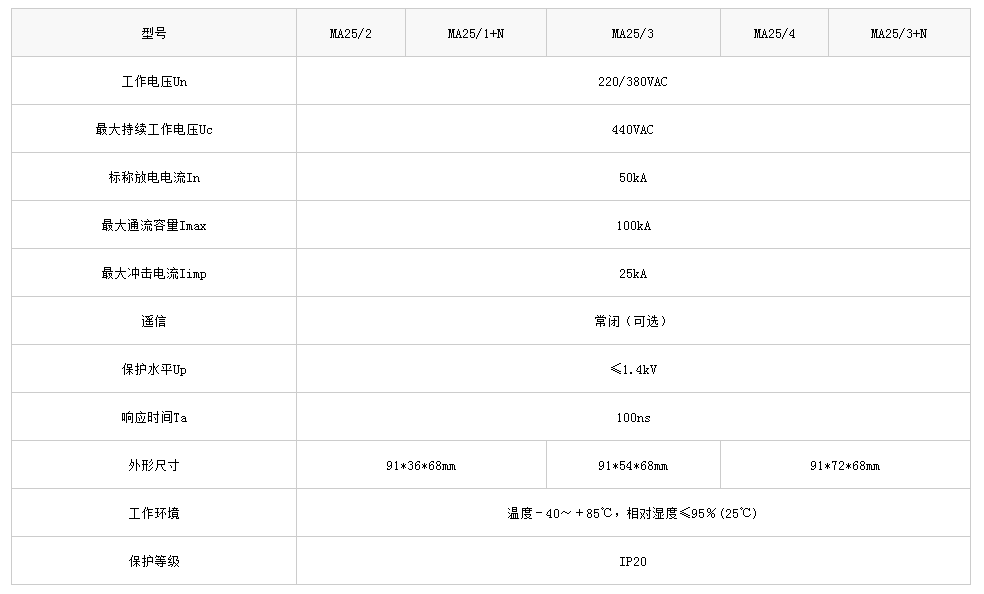Click the MA25/2 model column header

351,33
